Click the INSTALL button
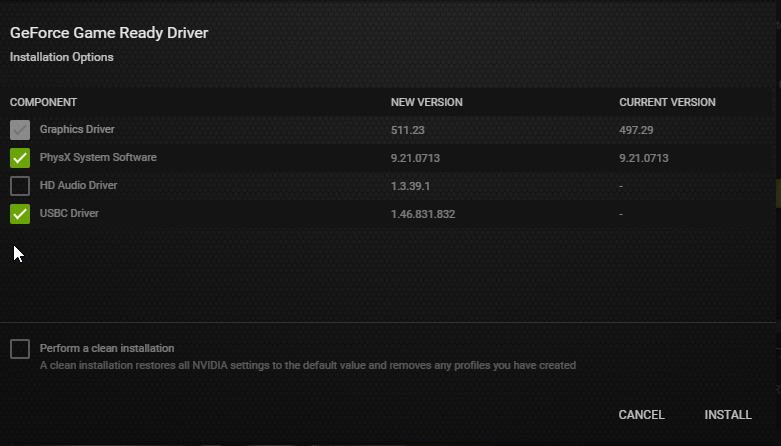Image resolution: width=781 pixels, height=446 pixels. point(728,415)
